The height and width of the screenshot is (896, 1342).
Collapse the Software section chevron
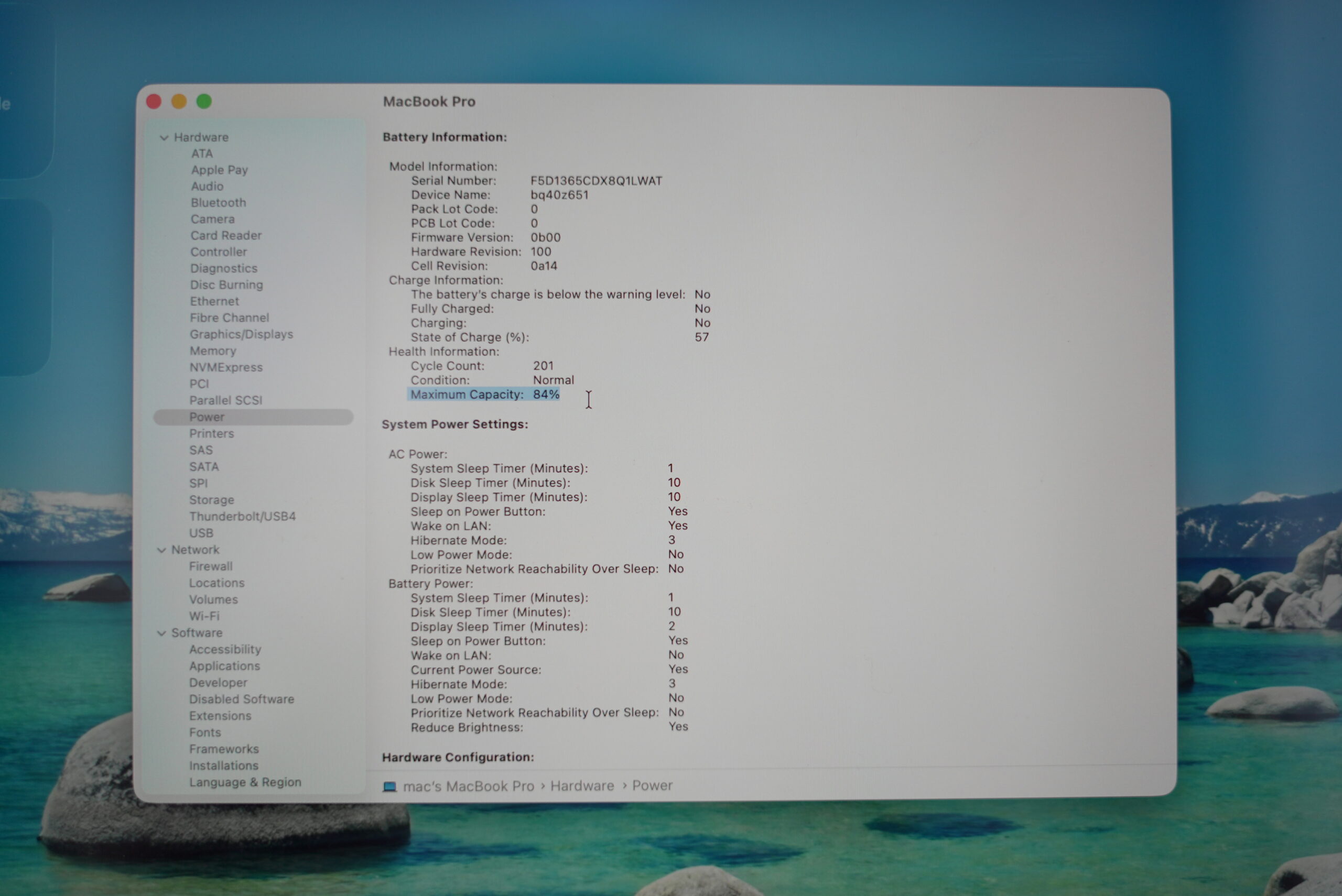point(162,633)
